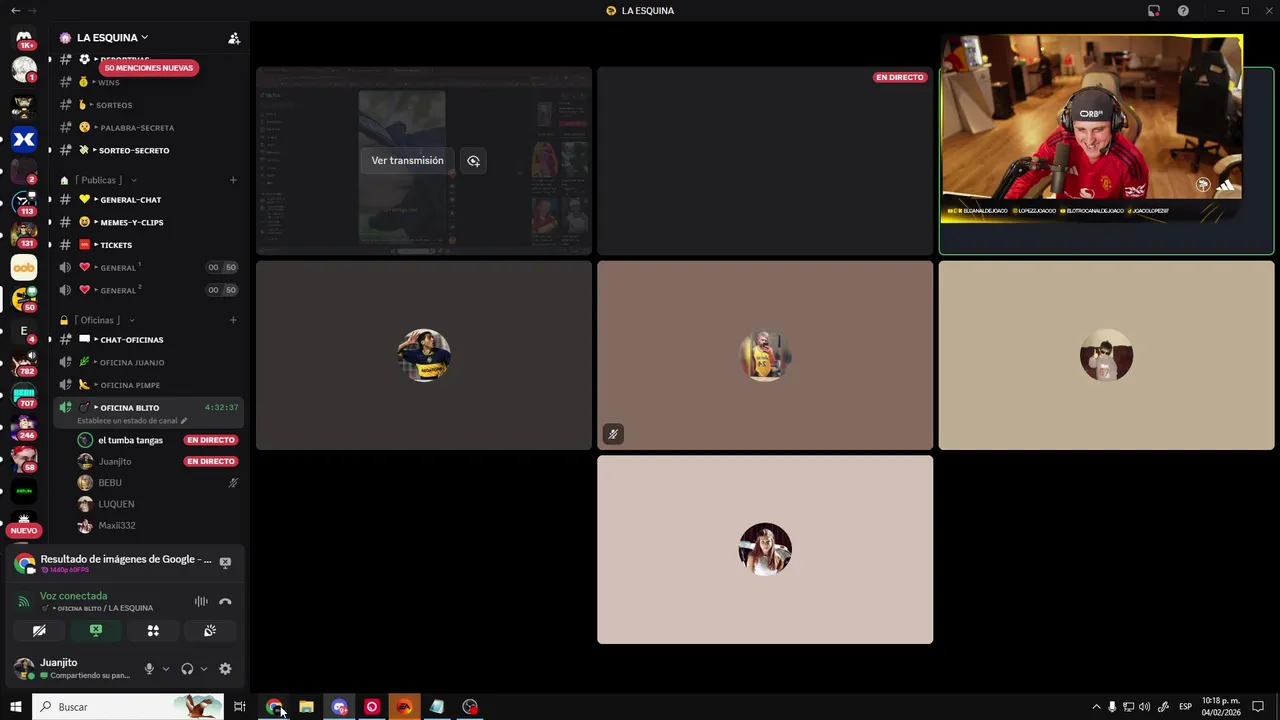The image size is (1280, 720).
Task: Open the inbox icon in title bar
Action: [x=1153, y=10]
